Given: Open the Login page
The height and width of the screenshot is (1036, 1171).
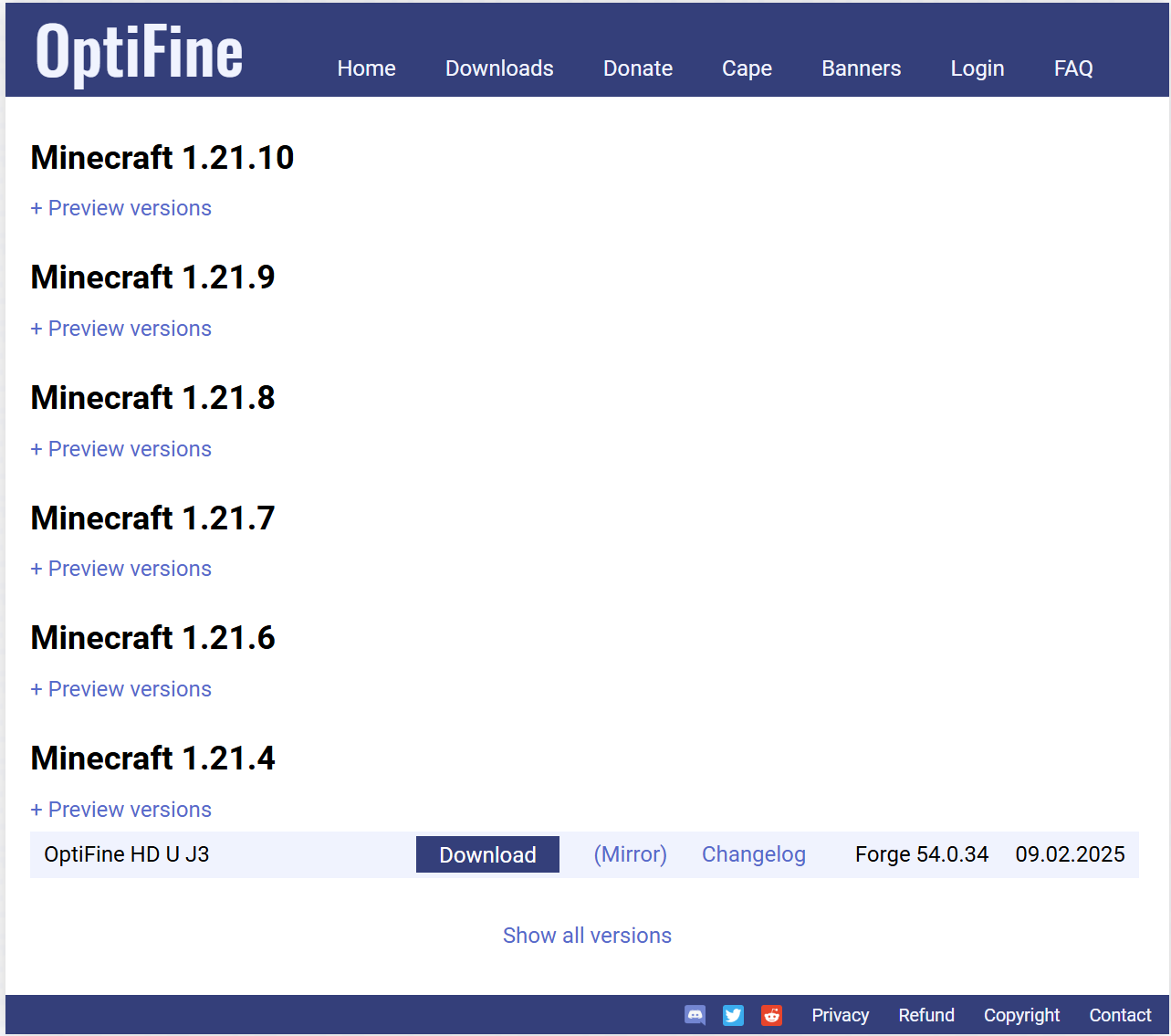Looking at the screenshot, I should coord(978,68).
